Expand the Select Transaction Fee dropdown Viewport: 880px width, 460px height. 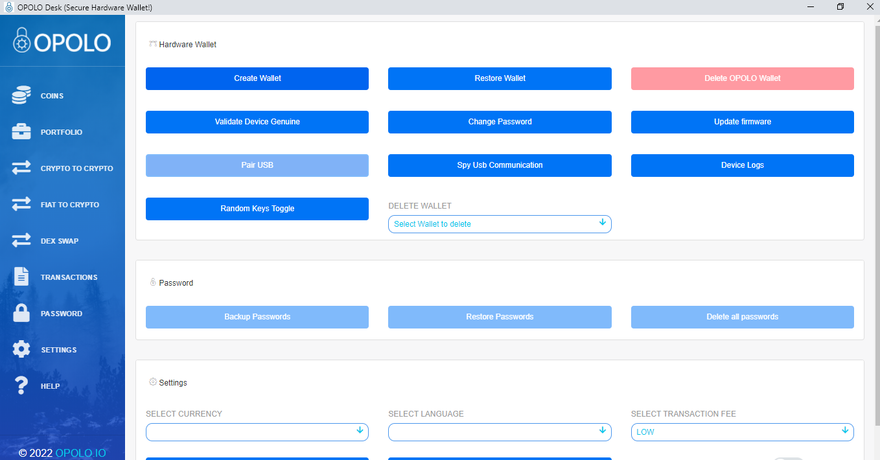(x=742, y=432)
